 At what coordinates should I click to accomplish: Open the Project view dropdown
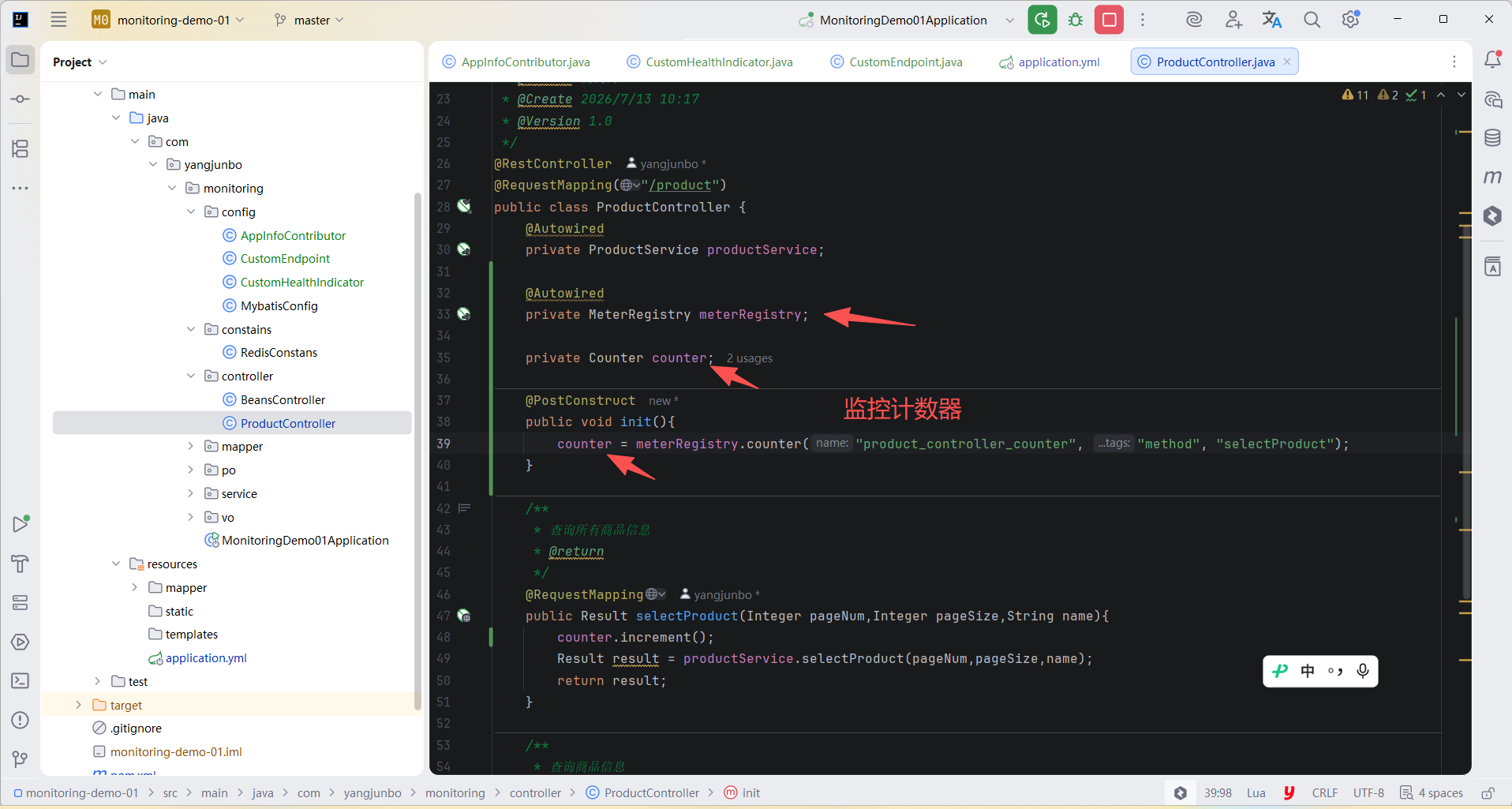[79, 62]
